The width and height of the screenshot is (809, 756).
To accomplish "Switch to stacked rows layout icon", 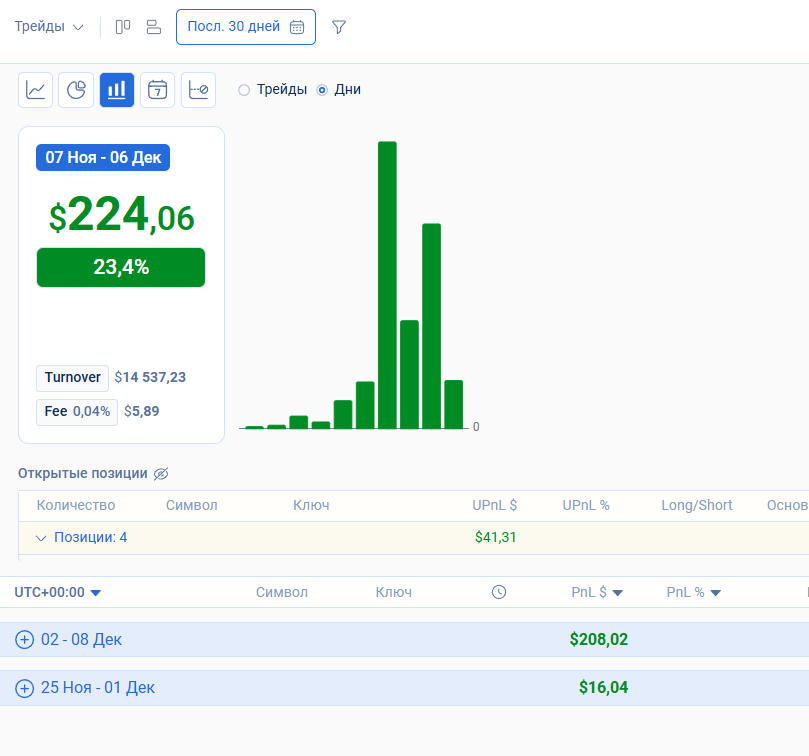I will point(154,27).
